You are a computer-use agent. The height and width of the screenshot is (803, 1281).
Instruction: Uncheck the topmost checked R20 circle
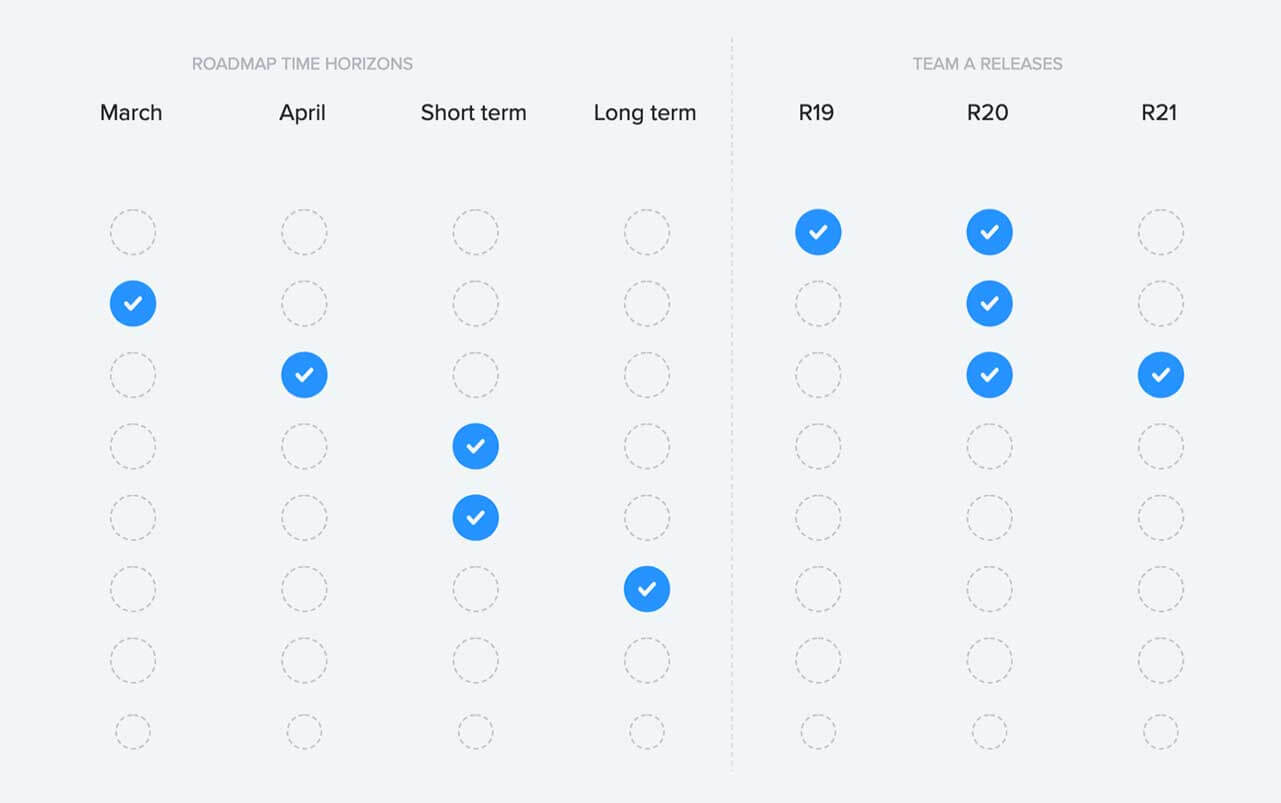click(990, 232)
